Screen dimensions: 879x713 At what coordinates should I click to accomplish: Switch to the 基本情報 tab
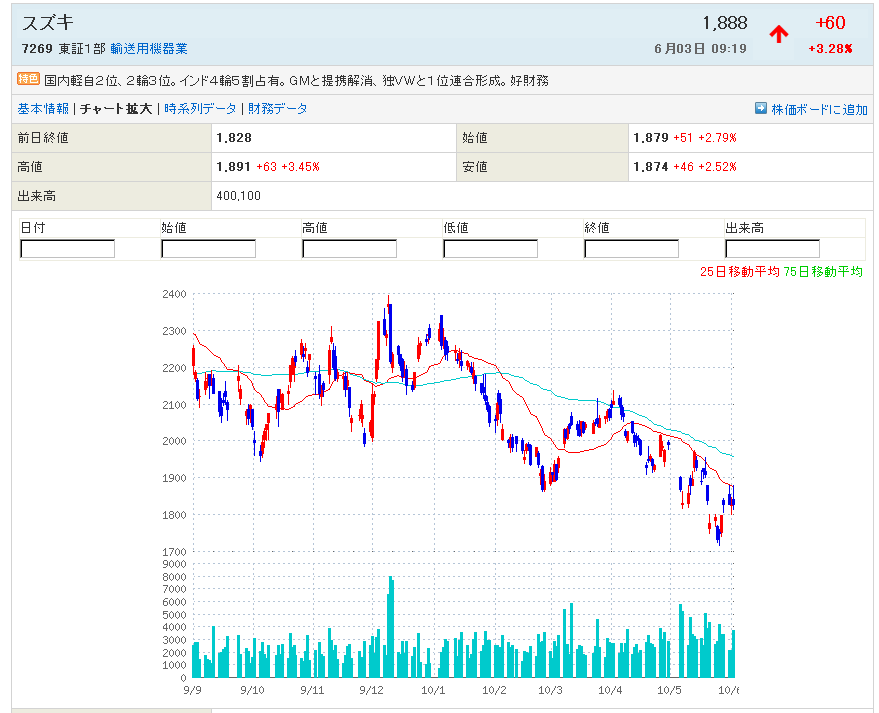pos(43,109)
